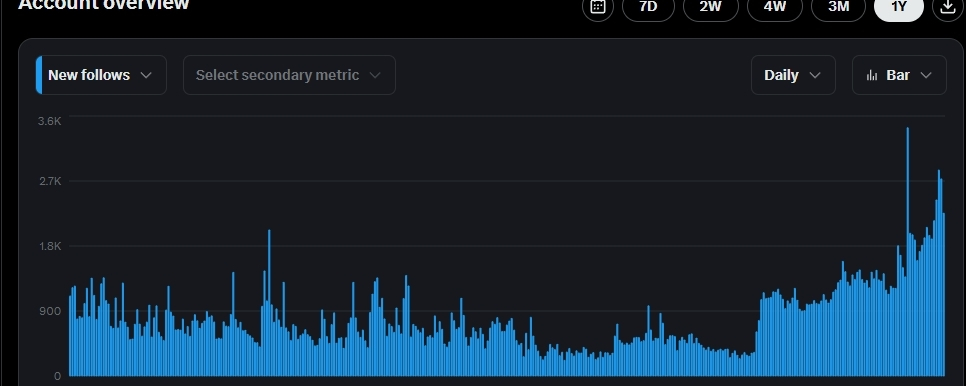Open the Select secondary metric dropdown

point(289,75)
